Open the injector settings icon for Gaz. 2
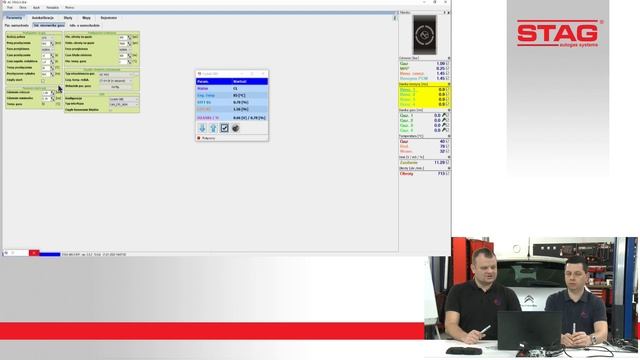The image size is (640, 360). pos(444,120)
